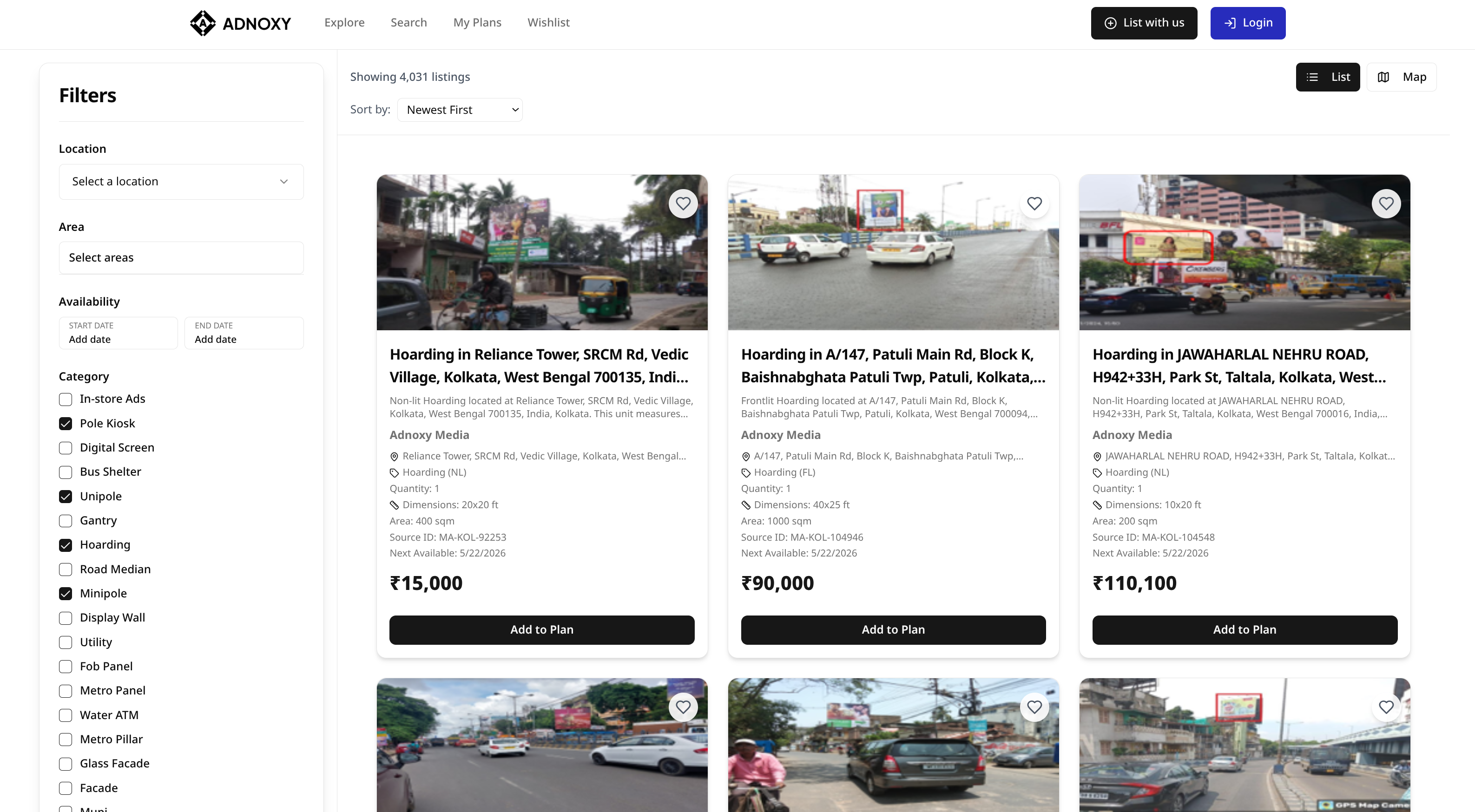Check the Water ATM category

click(65, 715)
